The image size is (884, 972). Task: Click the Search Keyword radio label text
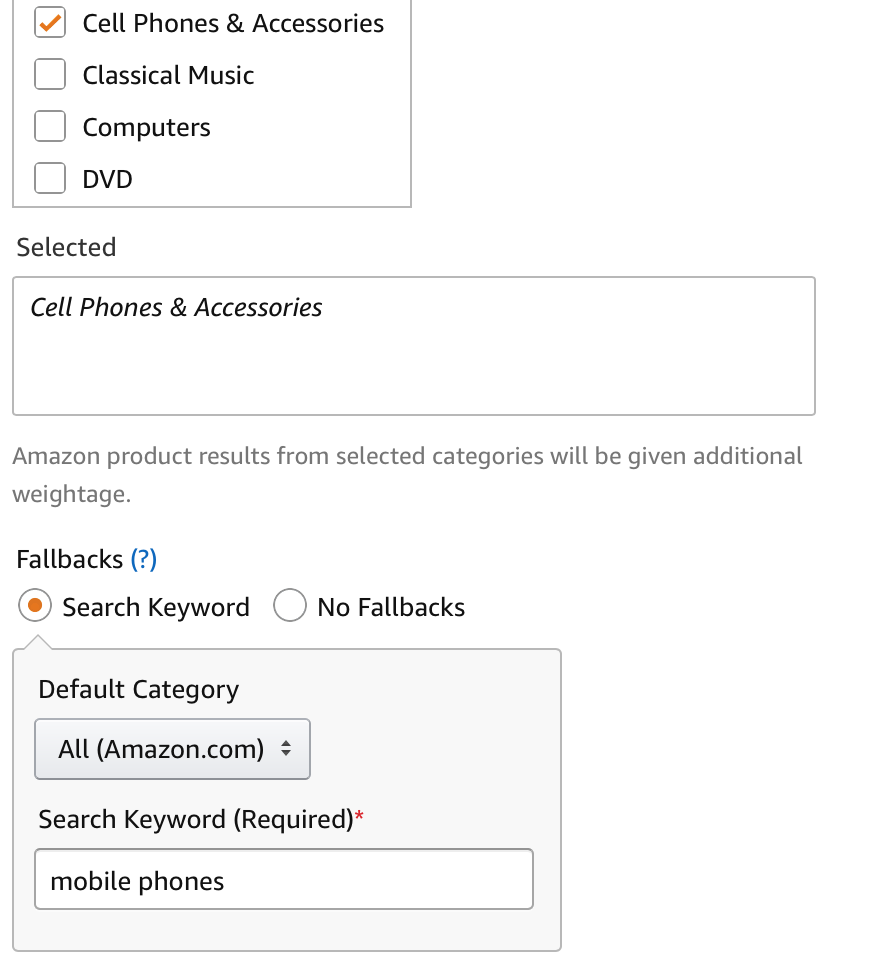(x=156, y=607)
